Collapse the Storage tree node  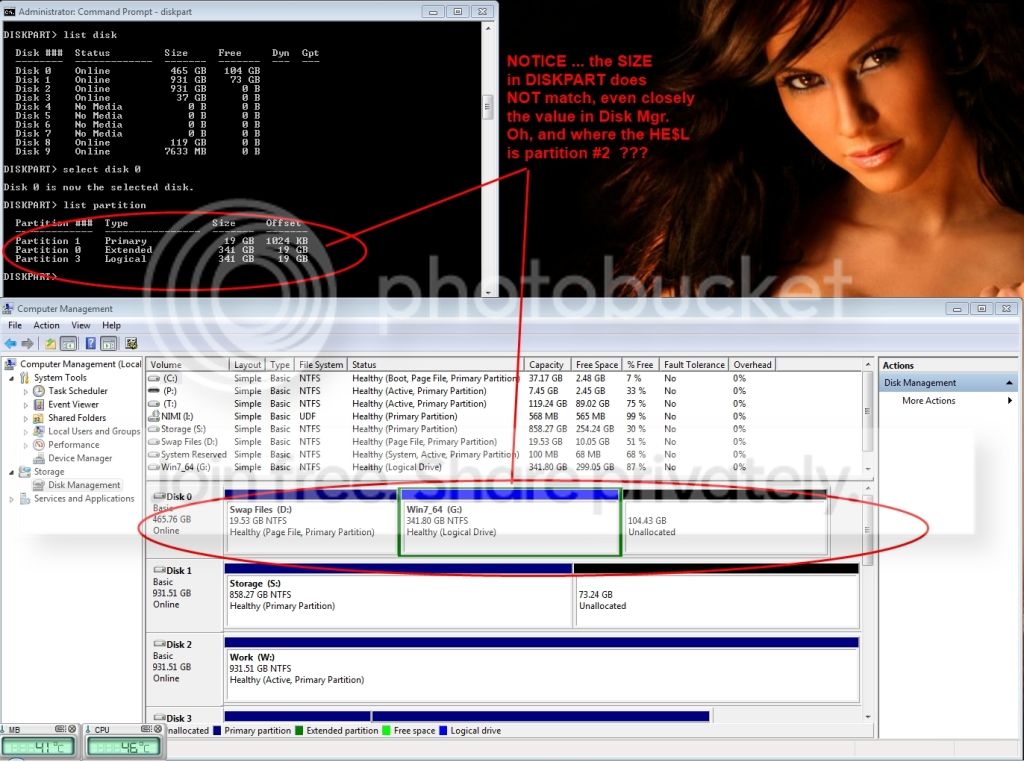point(11,472)
